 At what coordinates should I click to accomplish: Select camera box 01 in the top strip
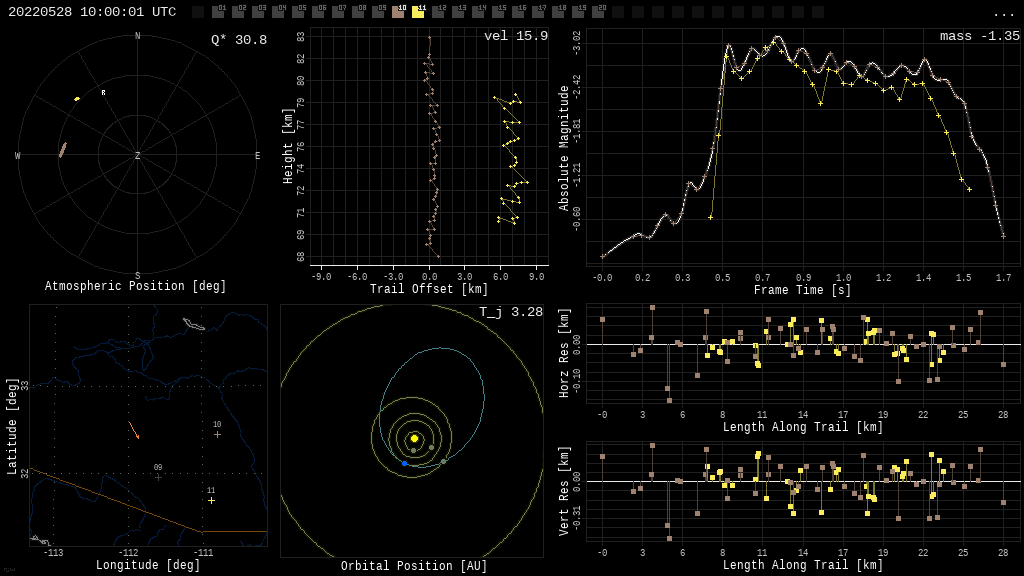(218, 12)
